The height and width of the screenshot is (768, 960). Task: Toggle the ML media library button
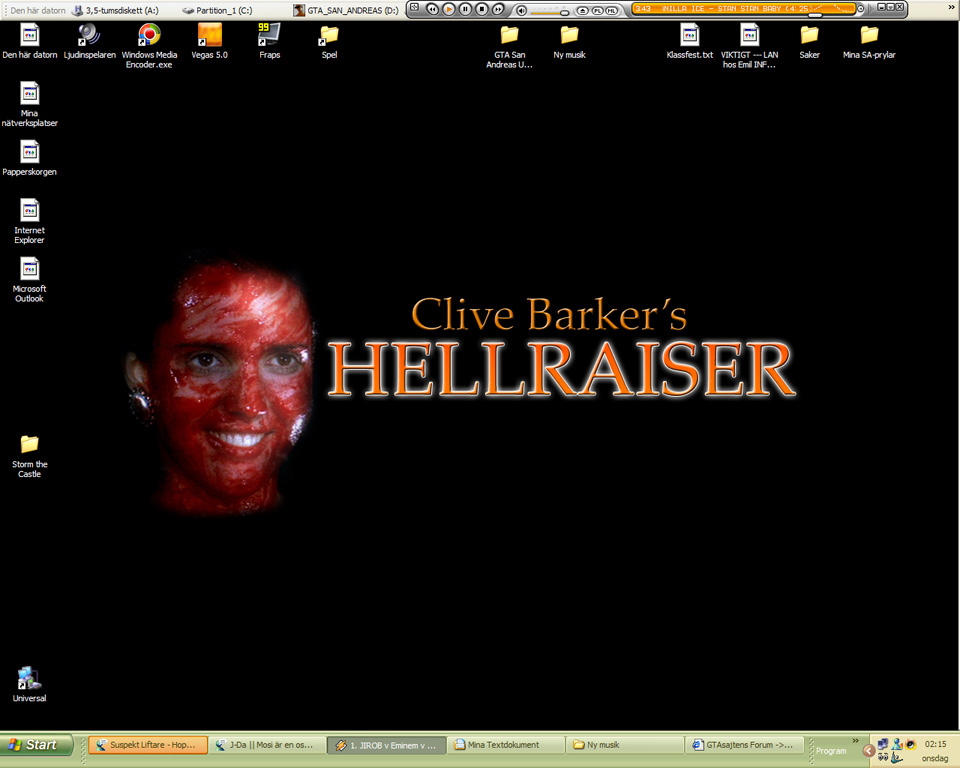[612, 10]
